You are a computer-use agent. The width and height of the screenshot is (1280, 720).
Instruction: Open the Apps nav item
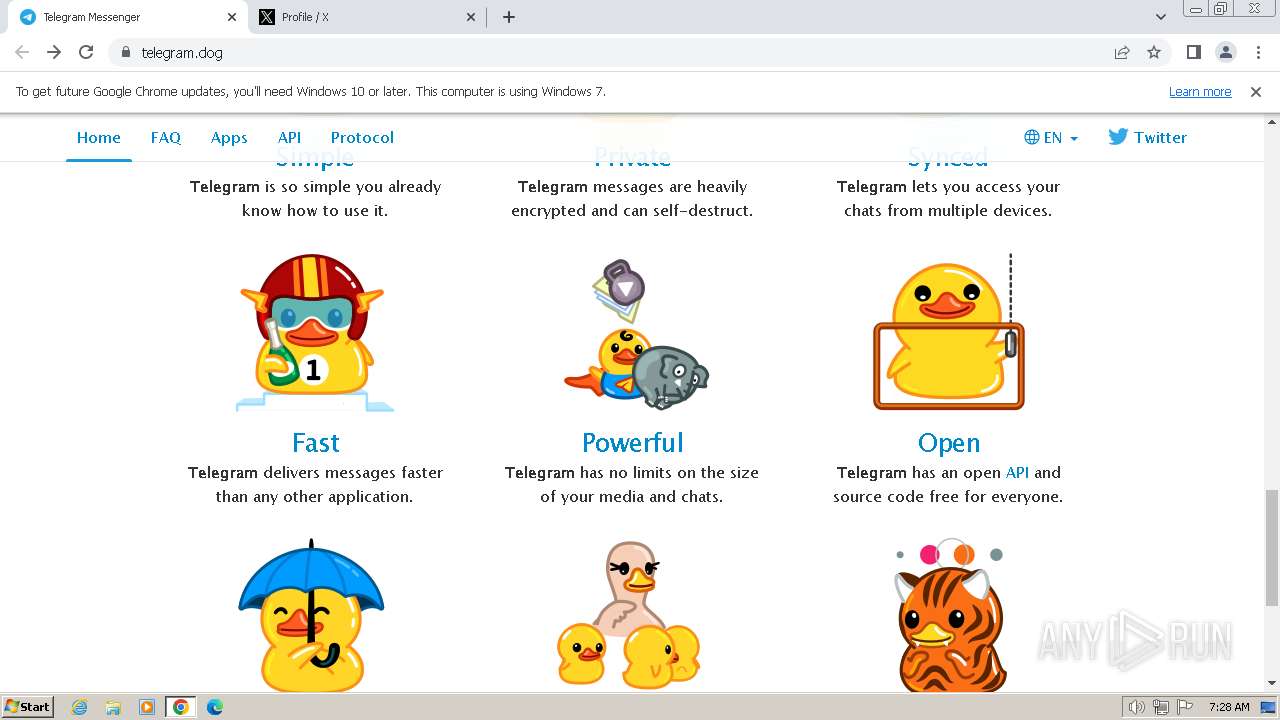click(x=229, y=138)
